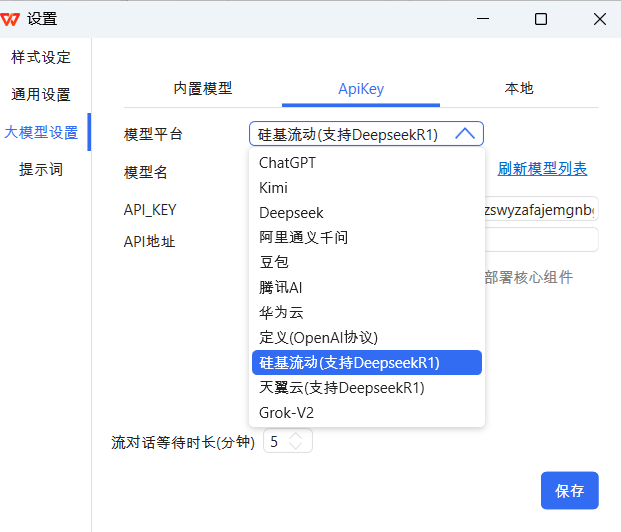
Task: Click the API地址 label
Action: point(149,241)
